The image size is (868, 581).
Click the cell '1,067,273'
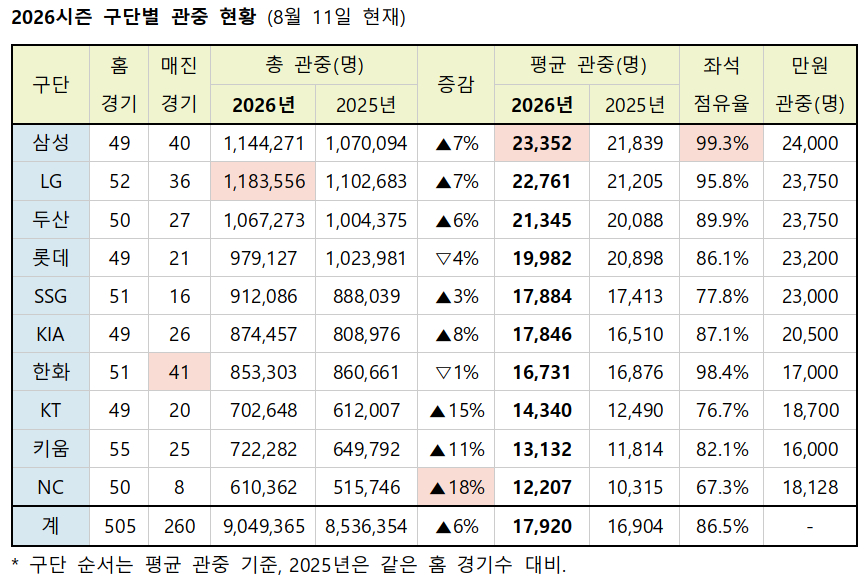point(264,220)
